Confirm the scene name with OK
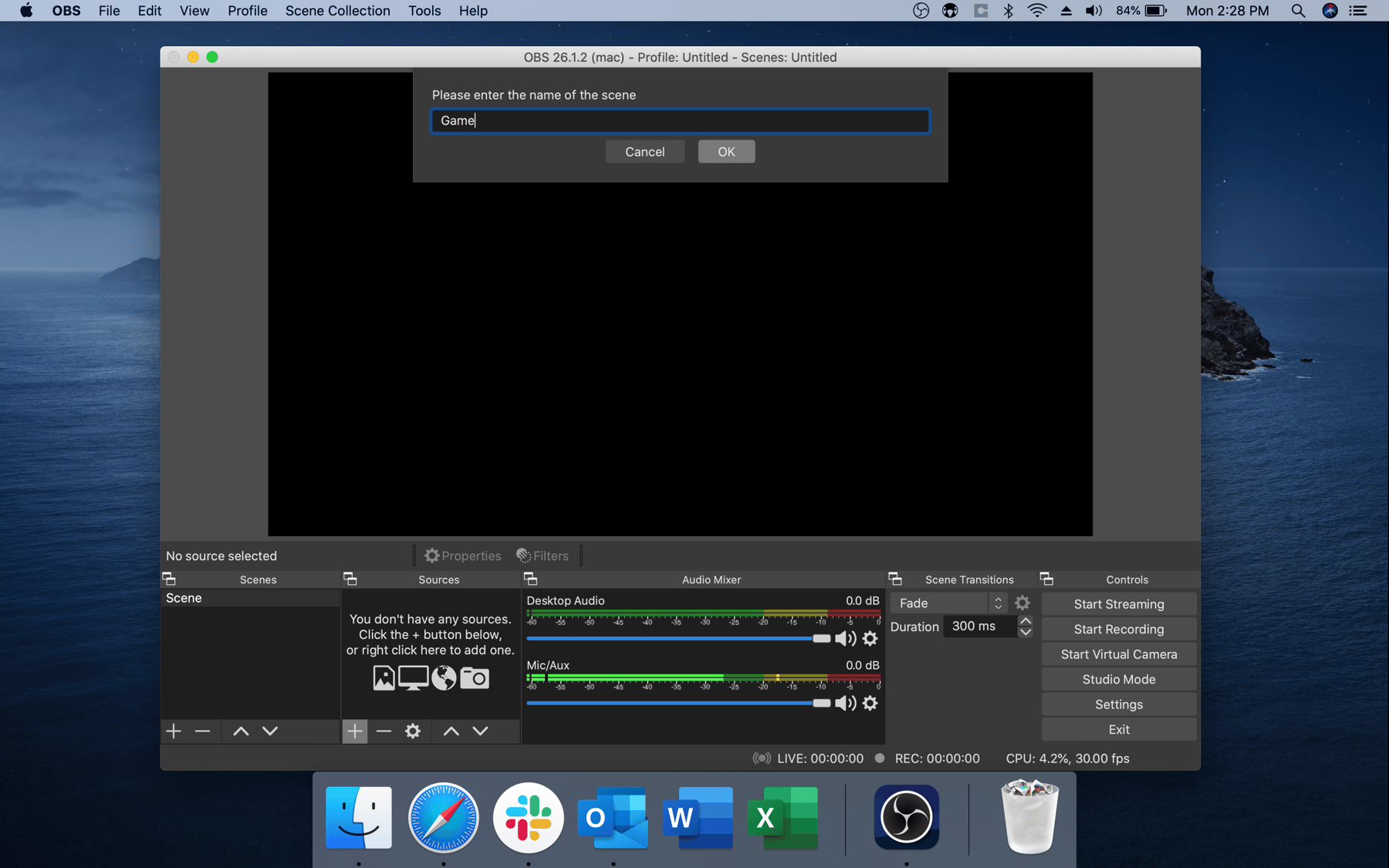This screenshot has height=868, width=1389. click(x=726, y=152)
